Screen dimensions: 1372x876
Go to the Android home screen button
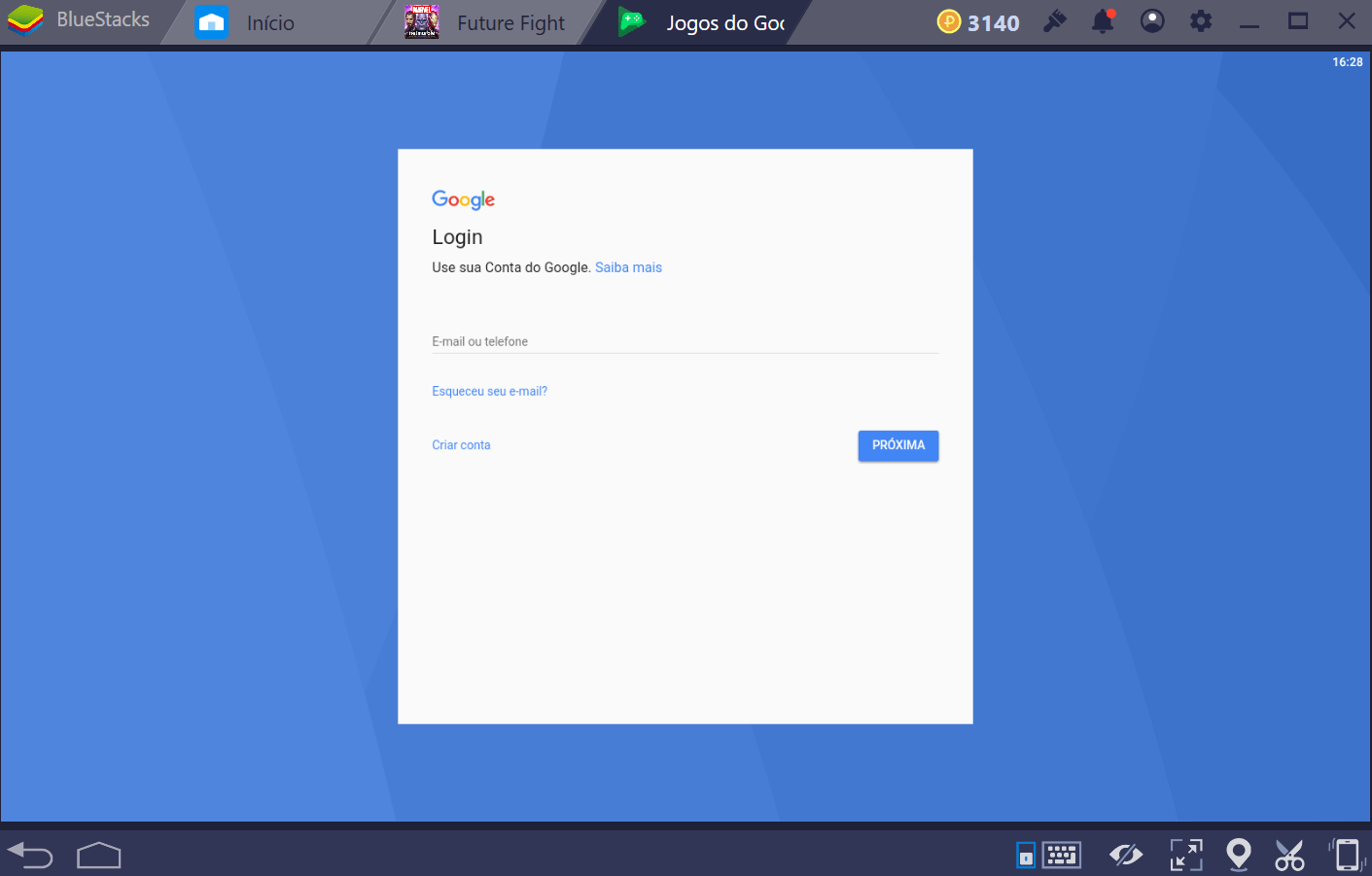coord(99,855)
